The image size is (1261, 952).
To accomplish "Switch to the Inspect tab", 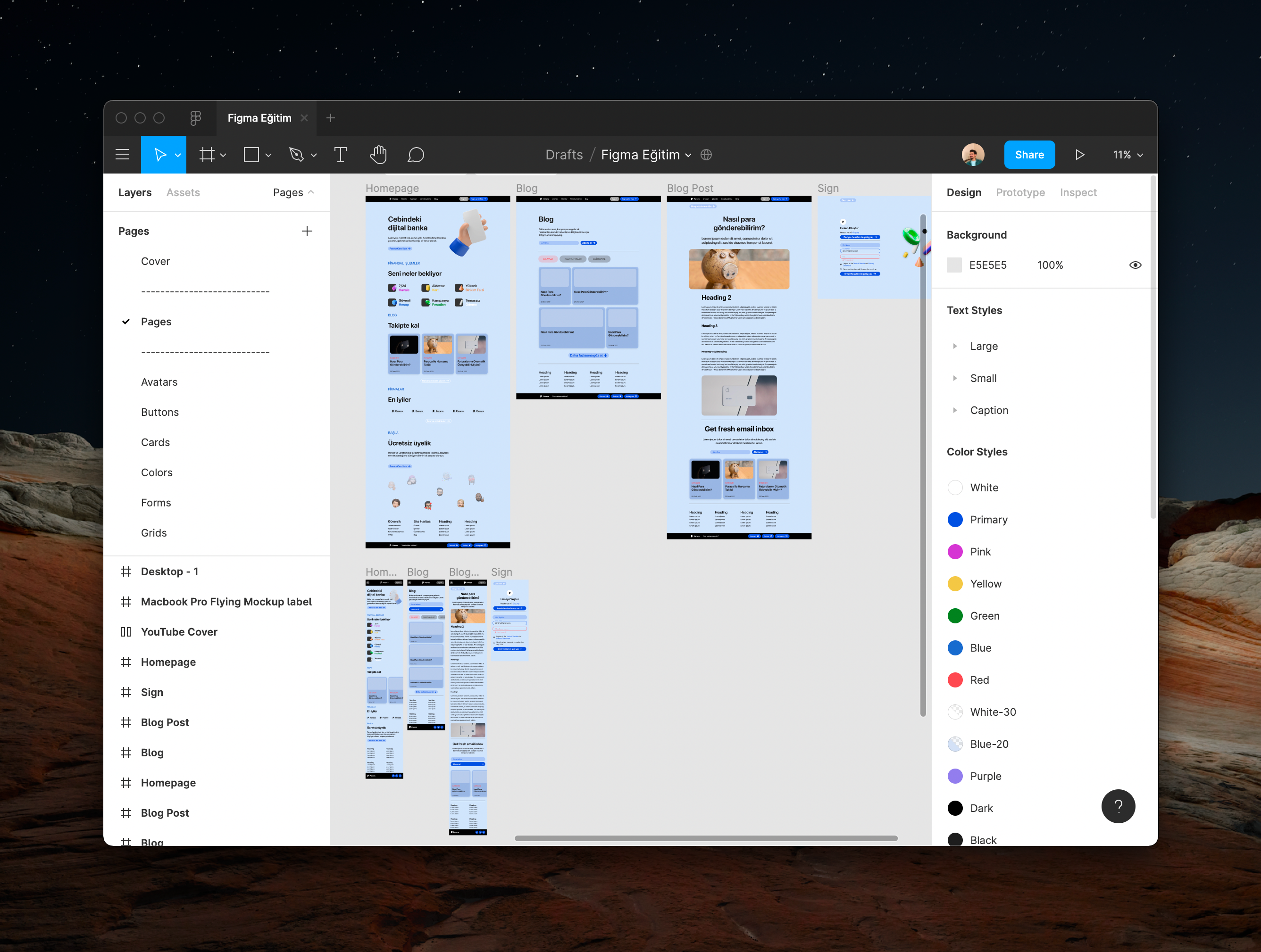I will tap(1078, 192).
